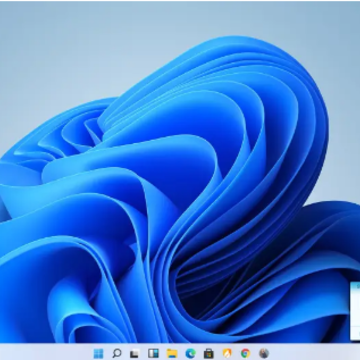Click the icon in the popup header
Screen dimensions: 360x360
[x=358, y=286]
